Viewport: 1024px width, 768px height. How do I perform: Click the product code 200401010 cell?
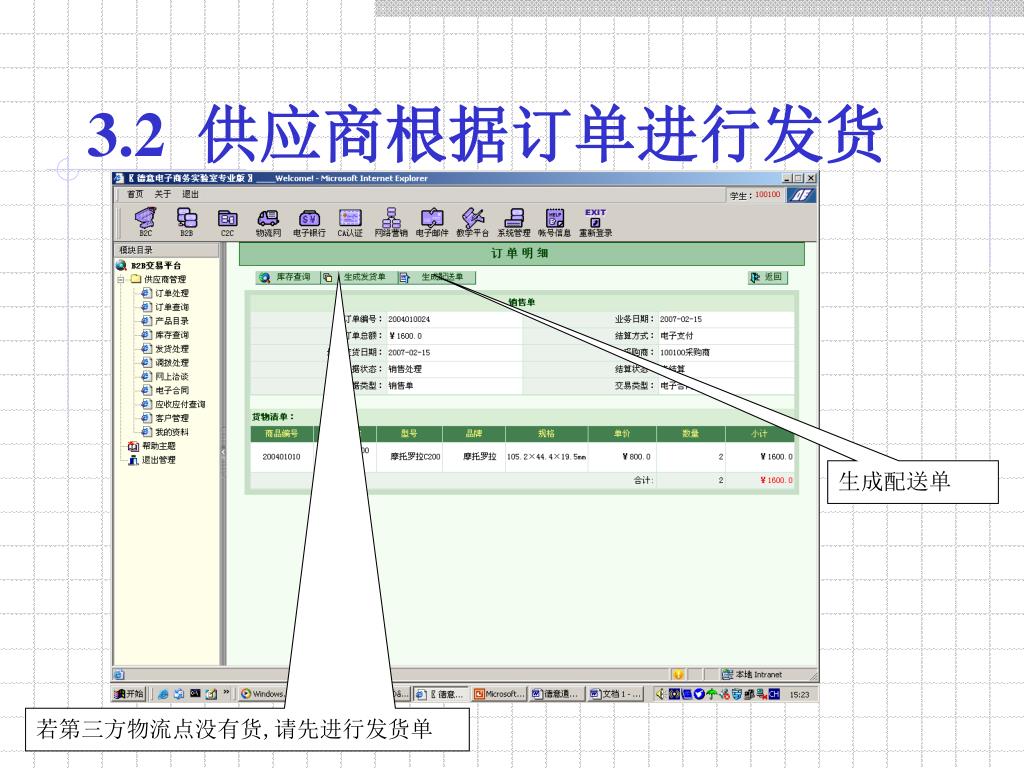pos(281,456)
